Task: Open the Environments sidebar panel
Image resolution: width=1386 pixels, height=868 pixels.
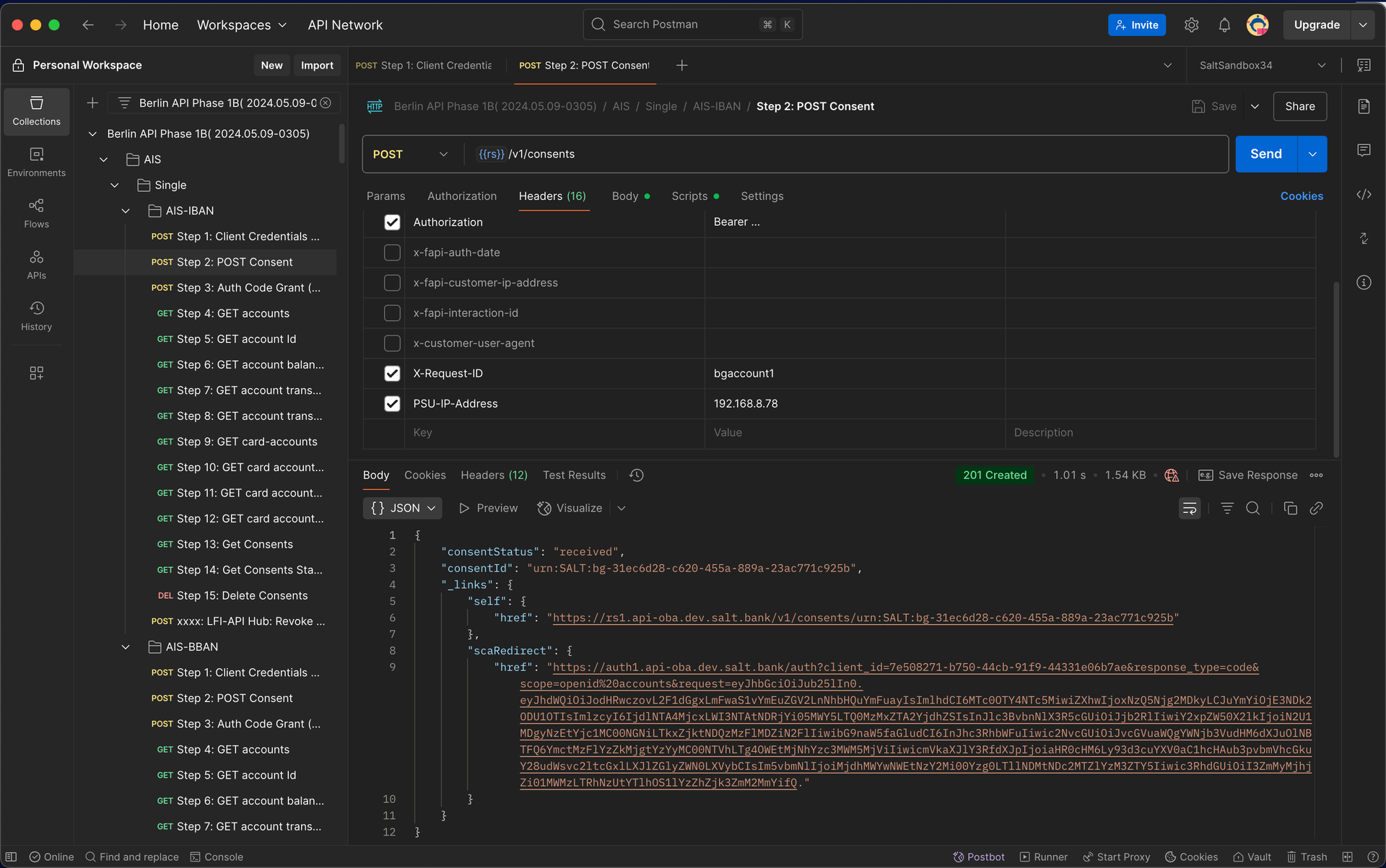Action: (x=36, y=162)
